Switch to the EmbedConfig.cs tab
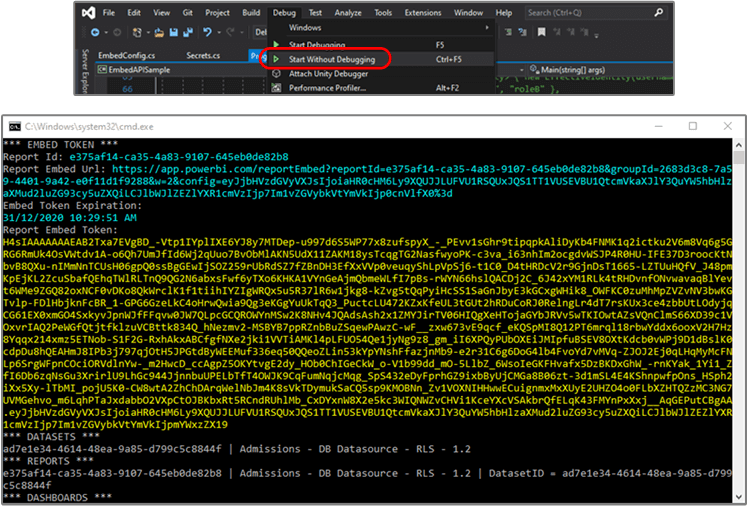The width and height of the screenshot is (748, 506). pos(126,55)
